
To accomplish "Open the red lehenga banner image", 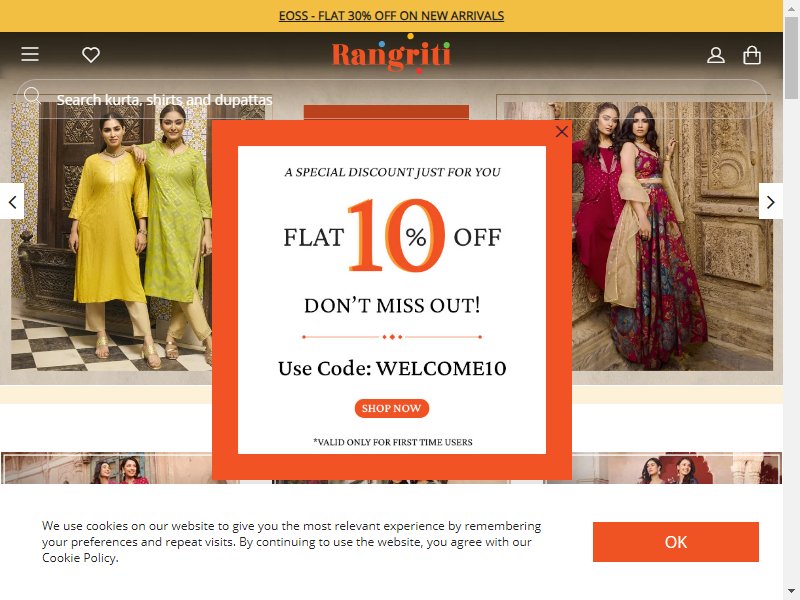I will 672,236.
